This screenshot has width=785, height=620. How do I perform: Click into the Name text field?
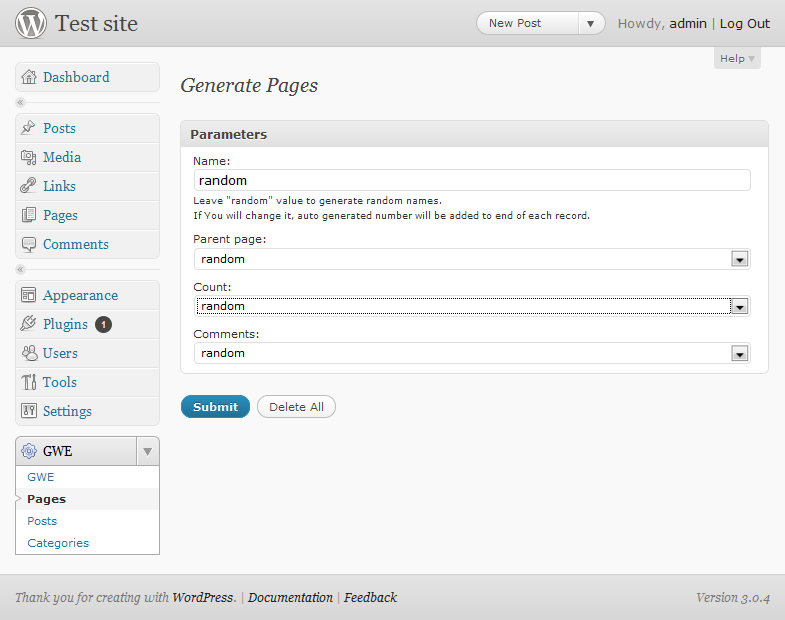pos(472,180)
